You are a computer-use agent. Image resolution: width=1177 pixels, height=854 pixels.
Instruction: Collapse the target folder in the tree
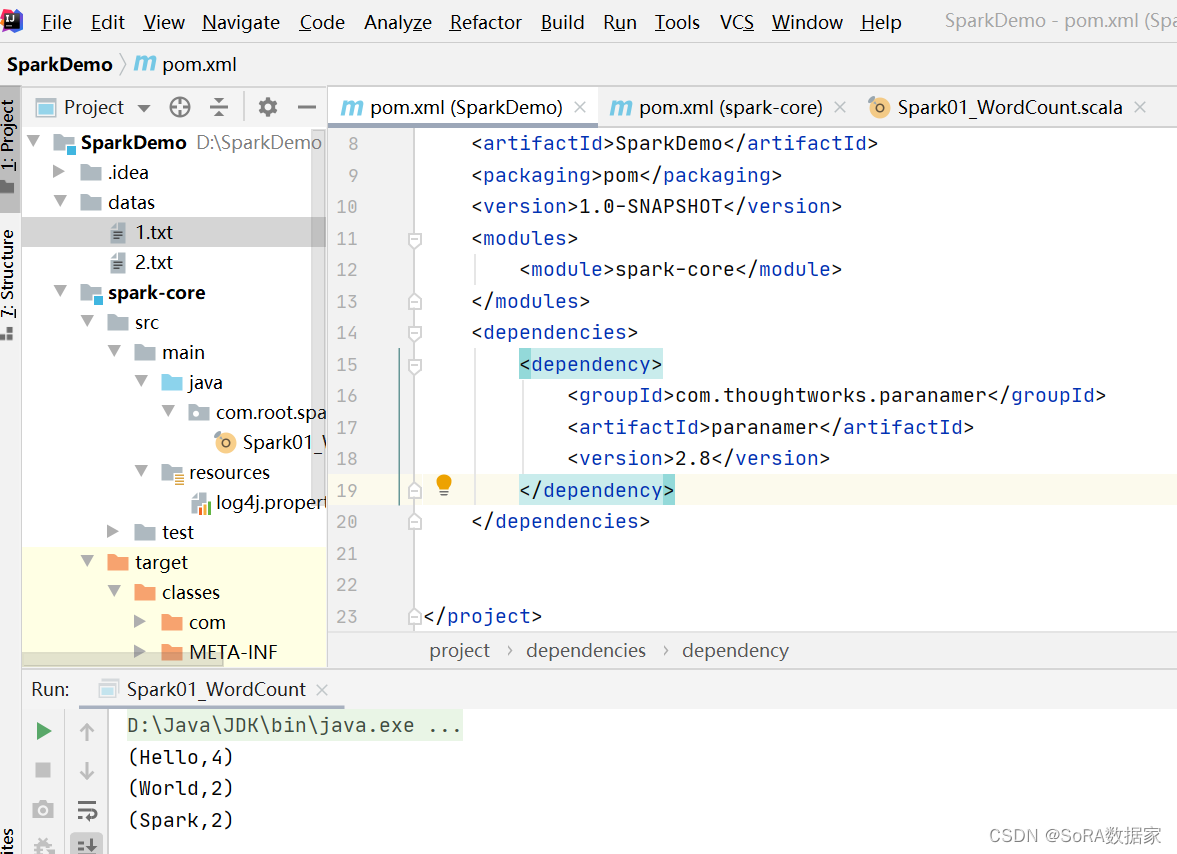86,562
